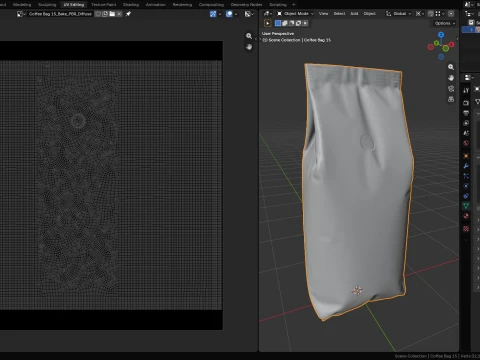Image resolution: width=480 pixels, height=360 pixels.
Task: Open the Compositing workspace tab
Action: 211,5
